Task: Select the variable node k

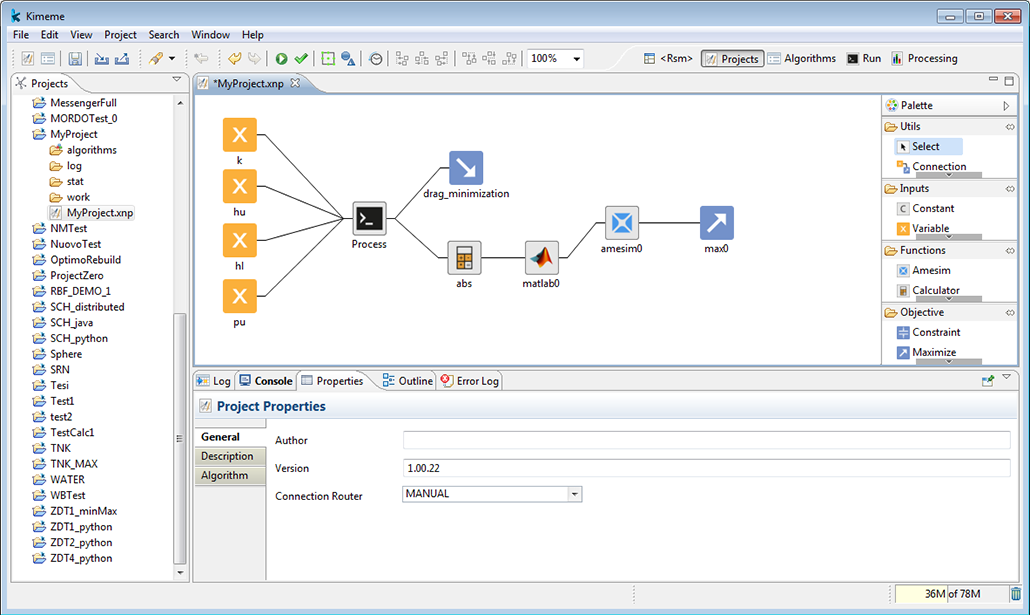Action: pyautogui.click(x=240, y=135)
